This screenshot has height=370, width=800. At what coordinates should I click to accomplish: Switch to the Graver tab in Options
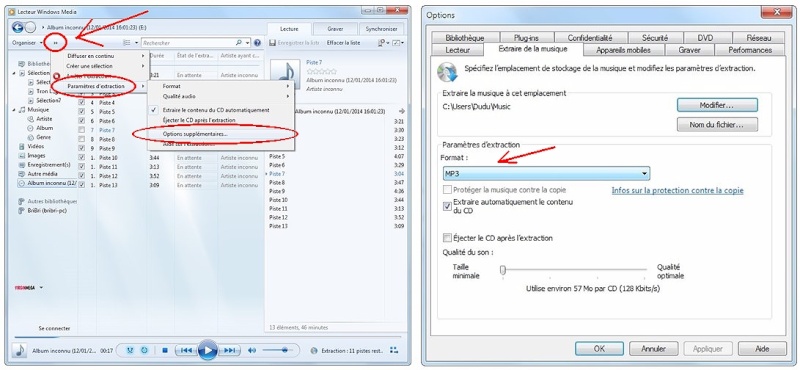click(689, 50)
